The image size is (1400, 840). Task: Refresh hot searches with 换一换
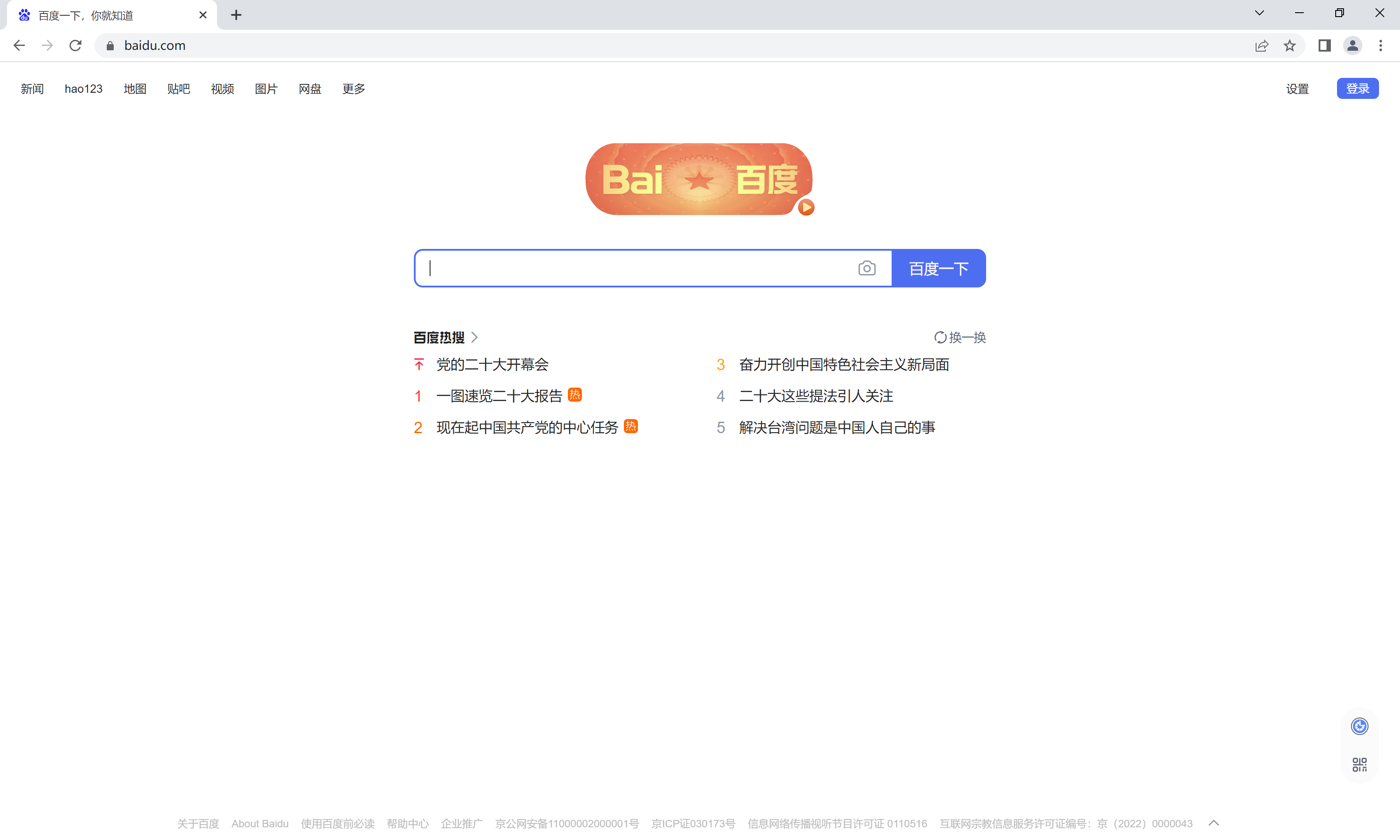pos(960,337)
